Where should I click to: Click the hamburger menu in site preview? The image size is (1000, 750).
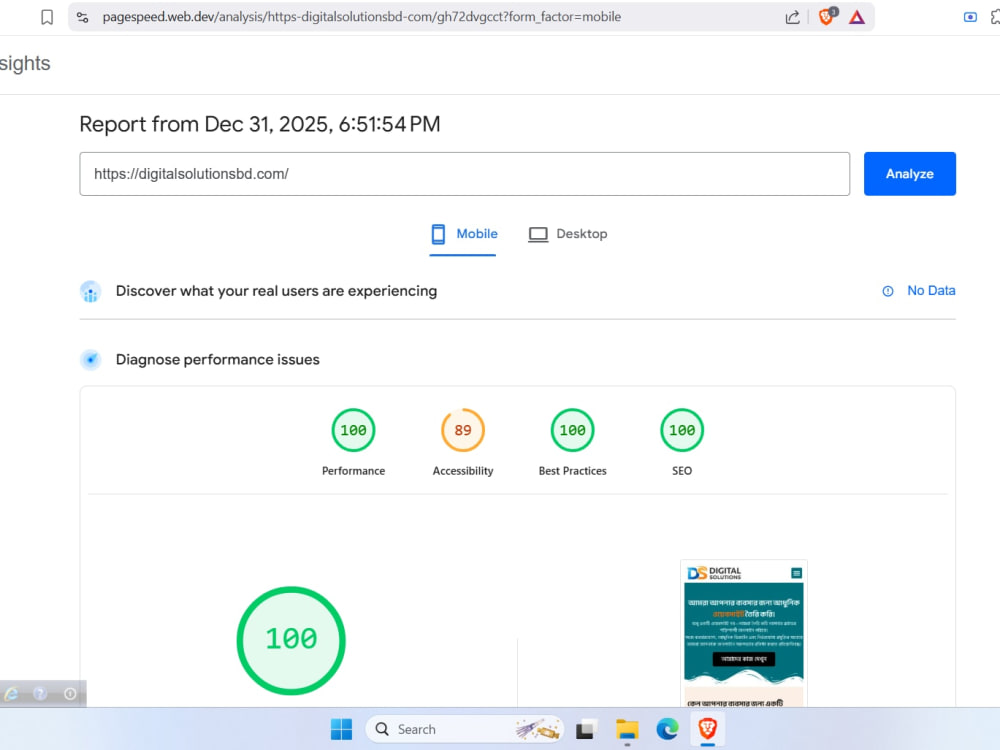coord(796,573)
